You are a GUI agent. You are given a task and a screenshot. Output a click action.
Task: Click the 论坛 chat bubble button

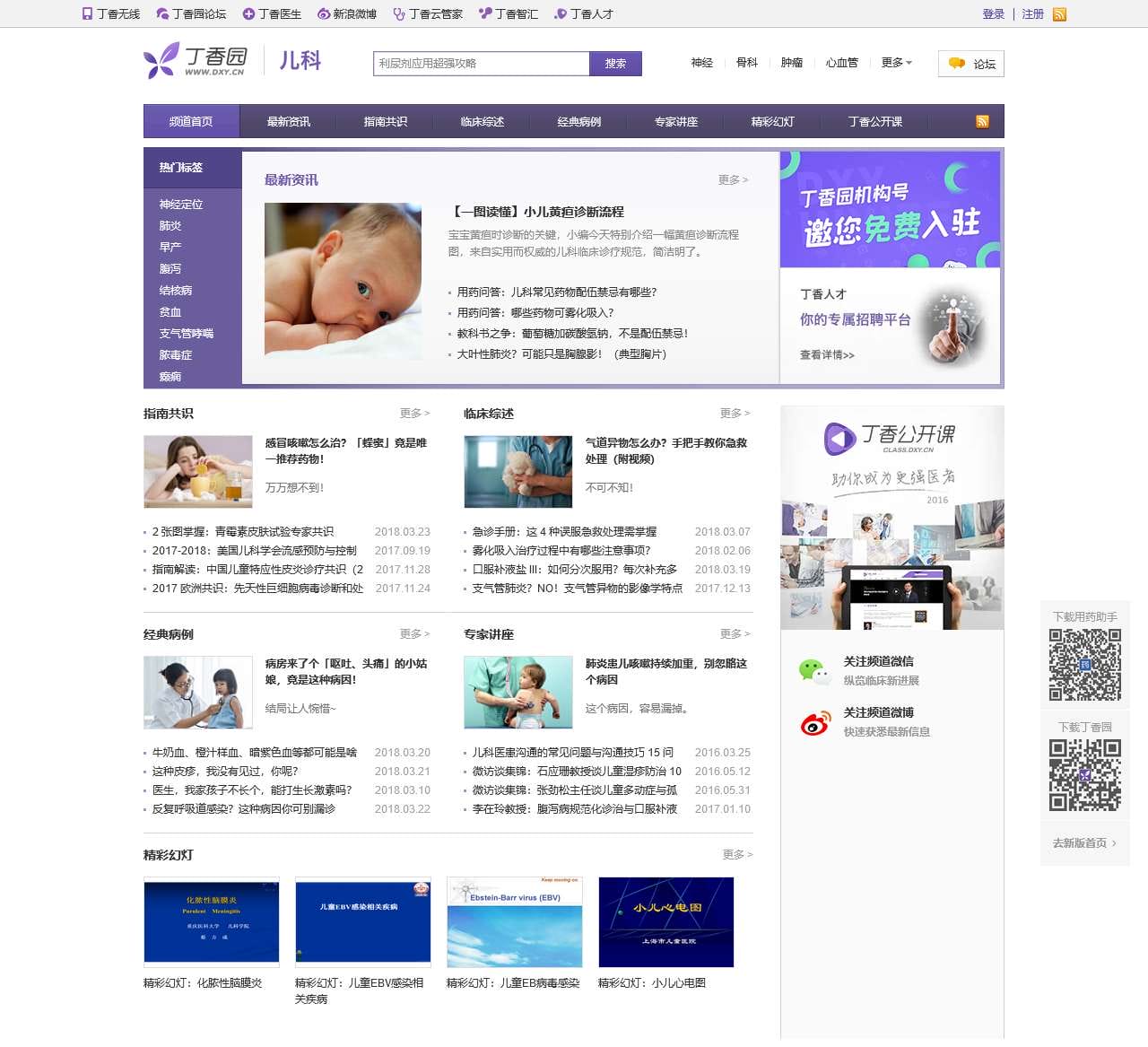click(x=971, y=64)
